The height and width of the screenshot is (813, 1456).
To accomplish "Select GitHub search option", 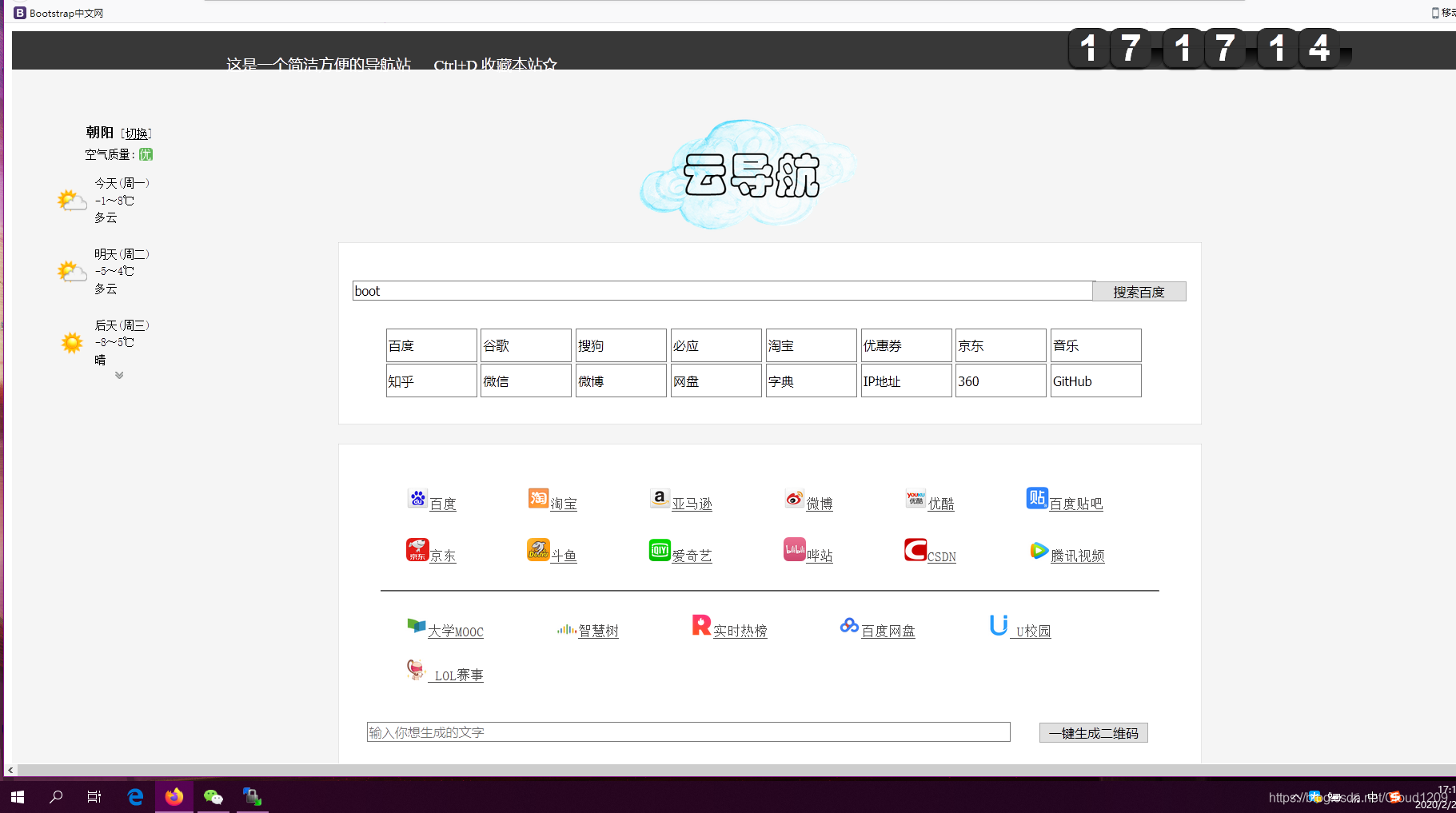I will (1096, 381).
